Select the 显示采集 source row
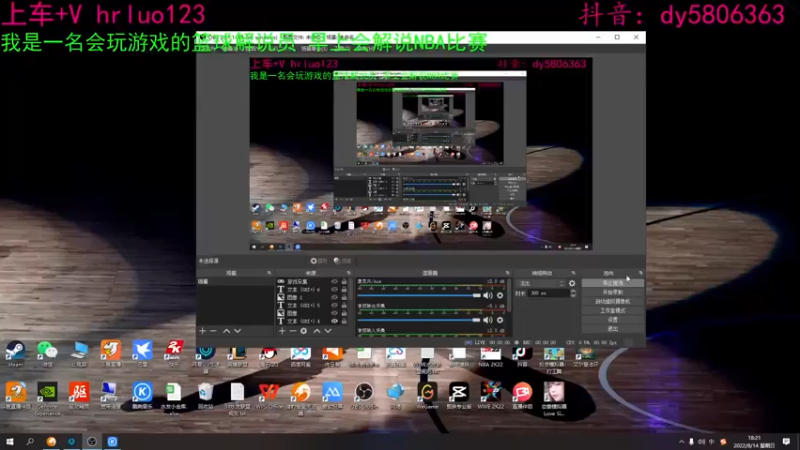 (312, 282)
